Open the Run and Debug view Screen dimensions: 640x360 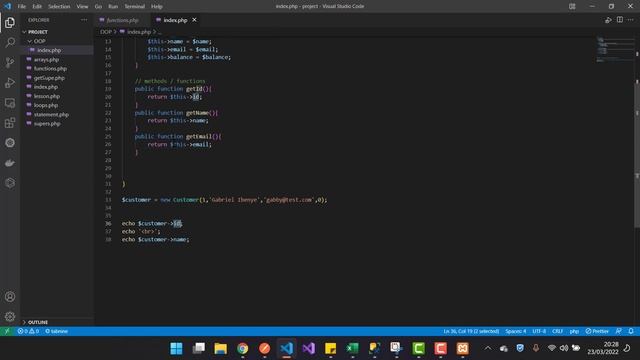click(x=10, y=82)
